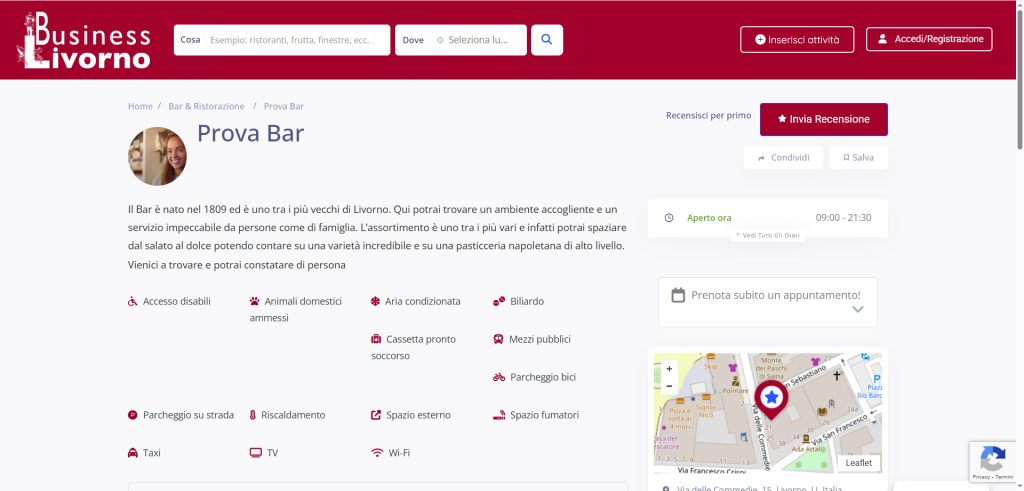Click the star map marker pin
Screen dimensions: 1024x491
(771, 399)
